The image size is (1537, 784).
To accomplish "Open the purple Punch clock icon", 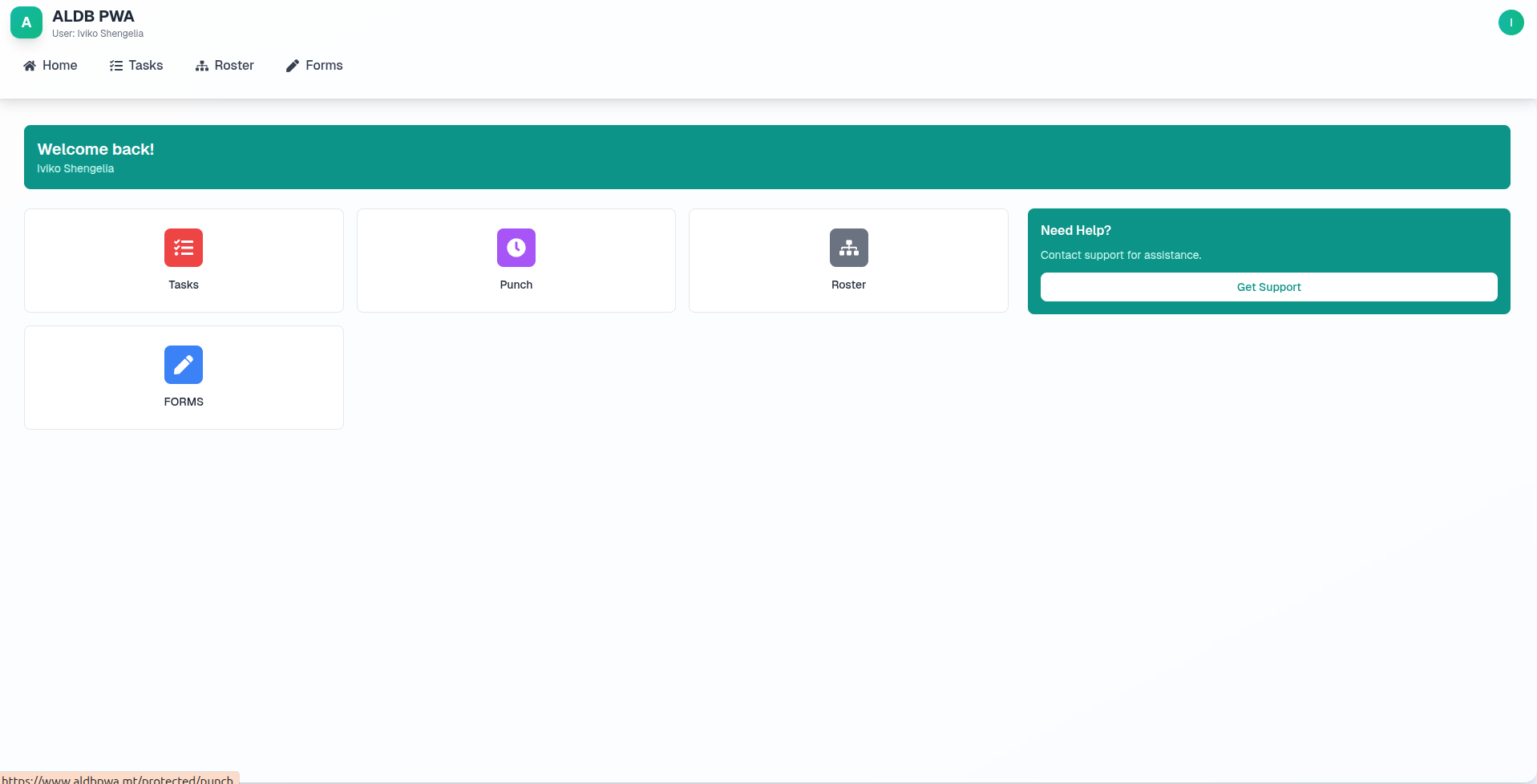I will pyautogui.click(x=516, y=248).
